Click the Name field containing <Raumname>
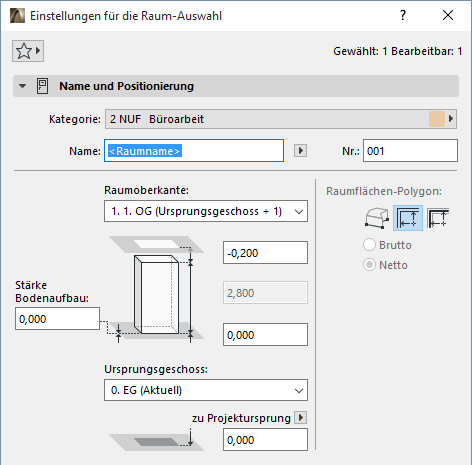 [x=194, y=151]
